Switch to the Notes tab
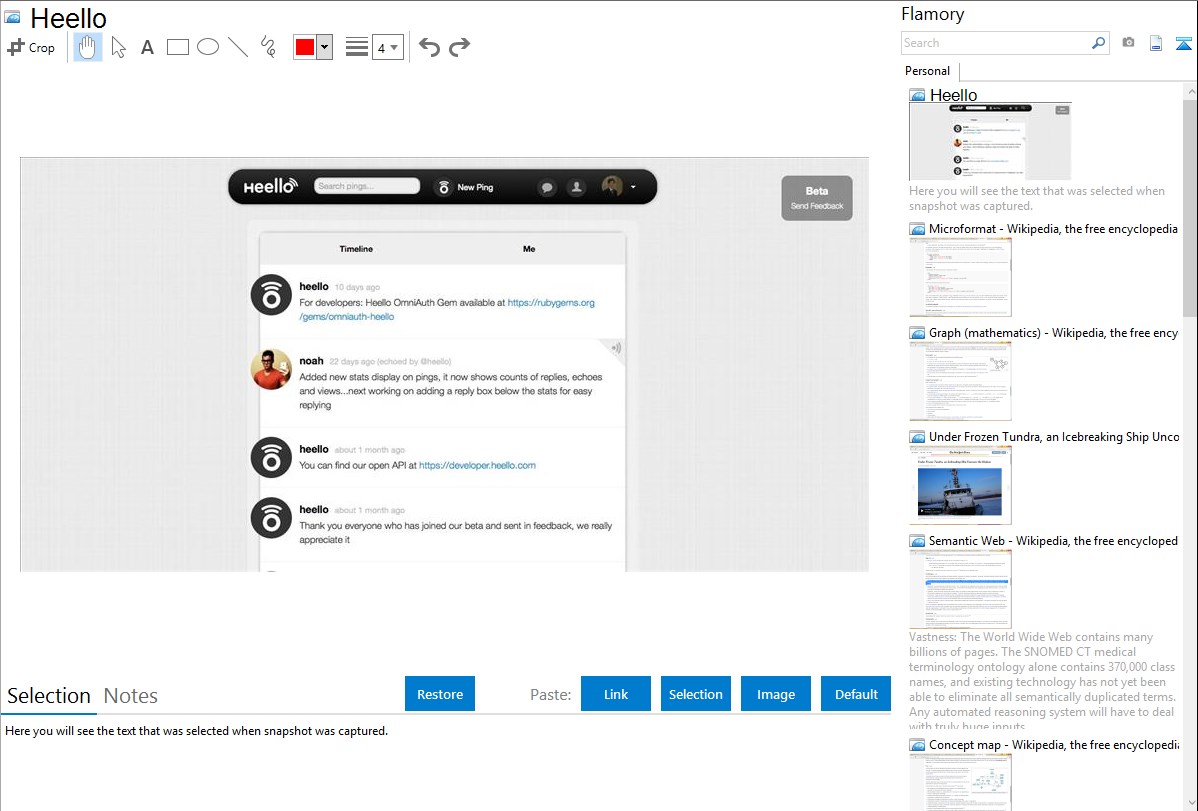 [131, 696]
